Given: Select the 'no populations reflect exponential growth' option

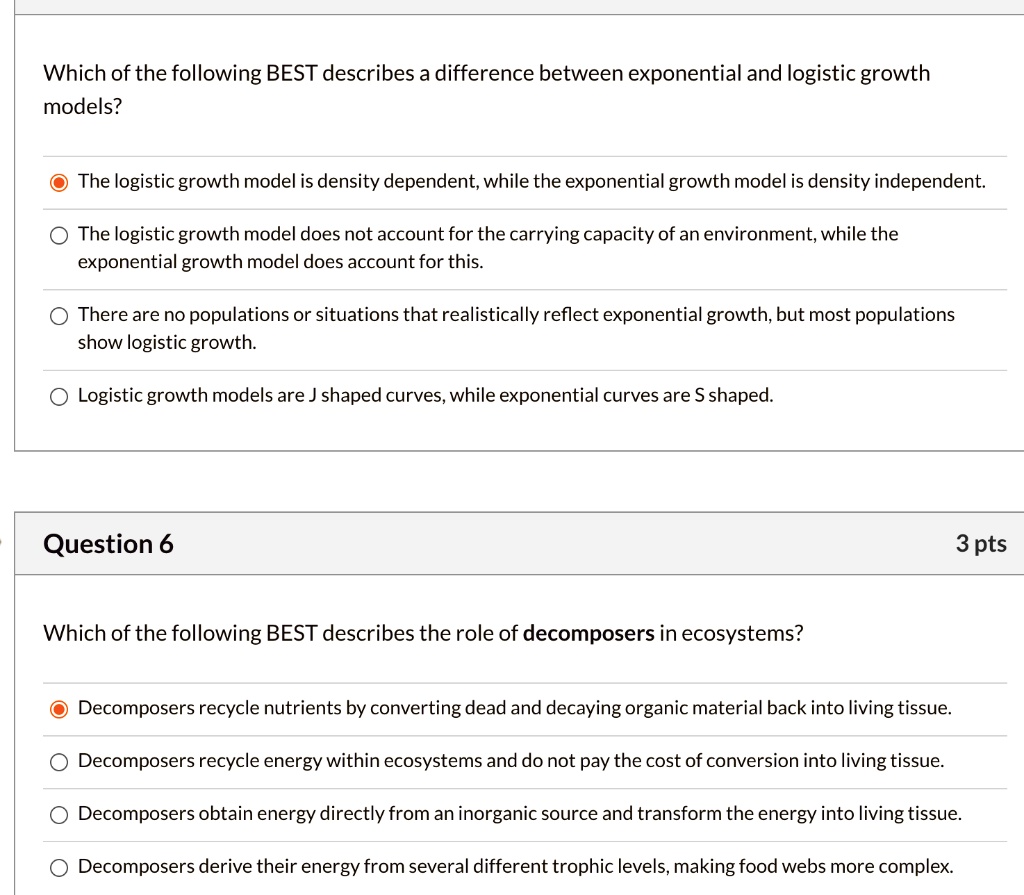Looking at the screenshot, I should (x=59, y=315).
